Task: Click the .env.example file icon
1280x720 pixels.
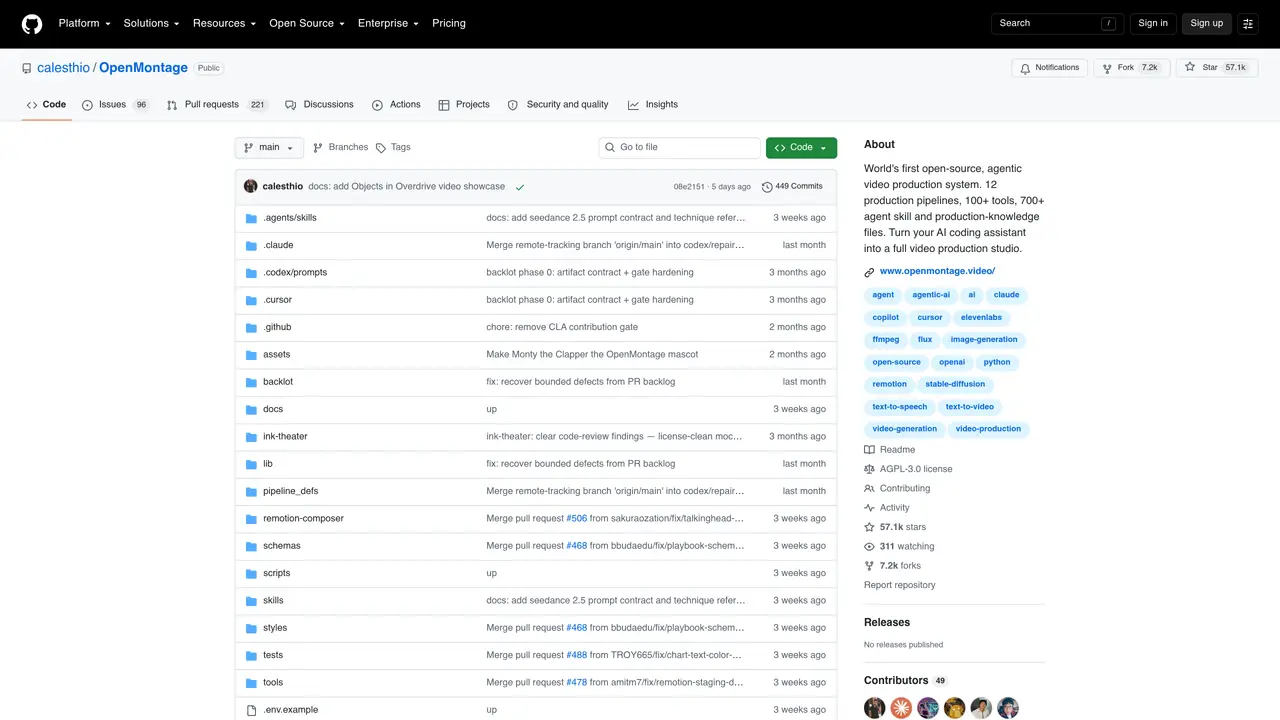Action: pos(252,710)
